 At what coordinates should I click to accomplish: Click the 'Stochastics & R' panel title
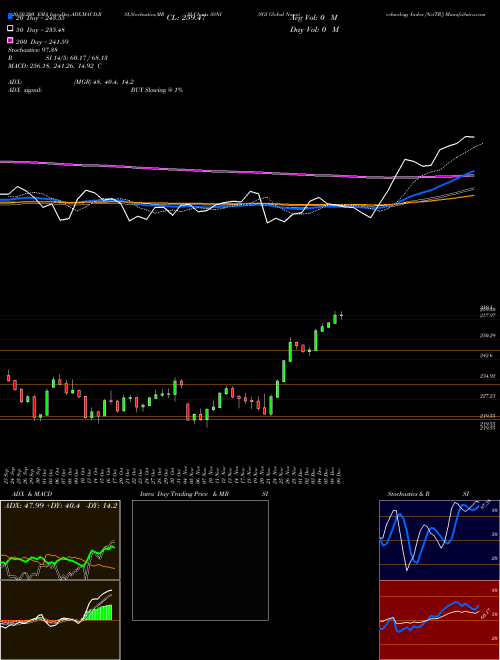(408, 494)
